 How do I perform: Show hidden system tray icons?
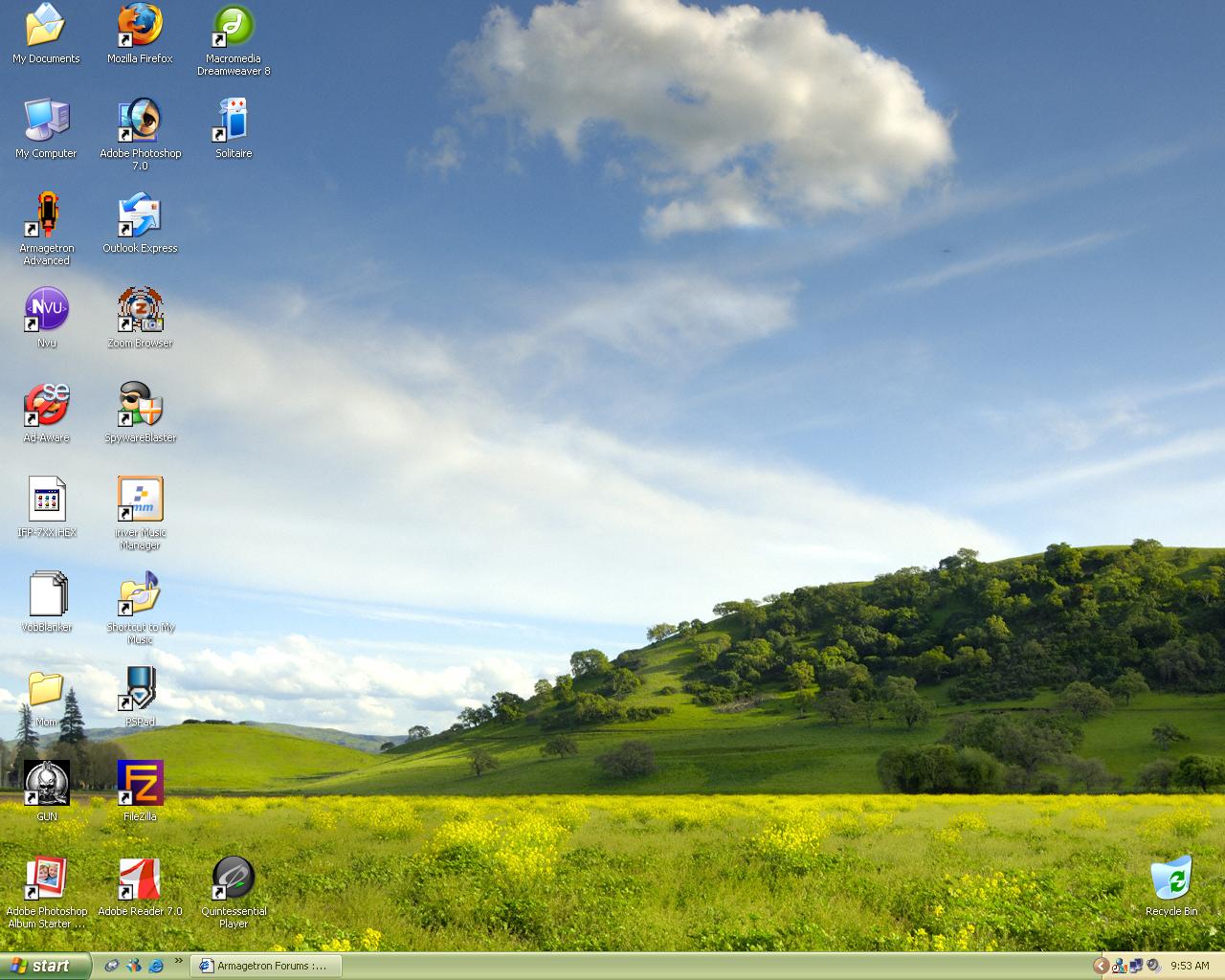[1101, 966]
